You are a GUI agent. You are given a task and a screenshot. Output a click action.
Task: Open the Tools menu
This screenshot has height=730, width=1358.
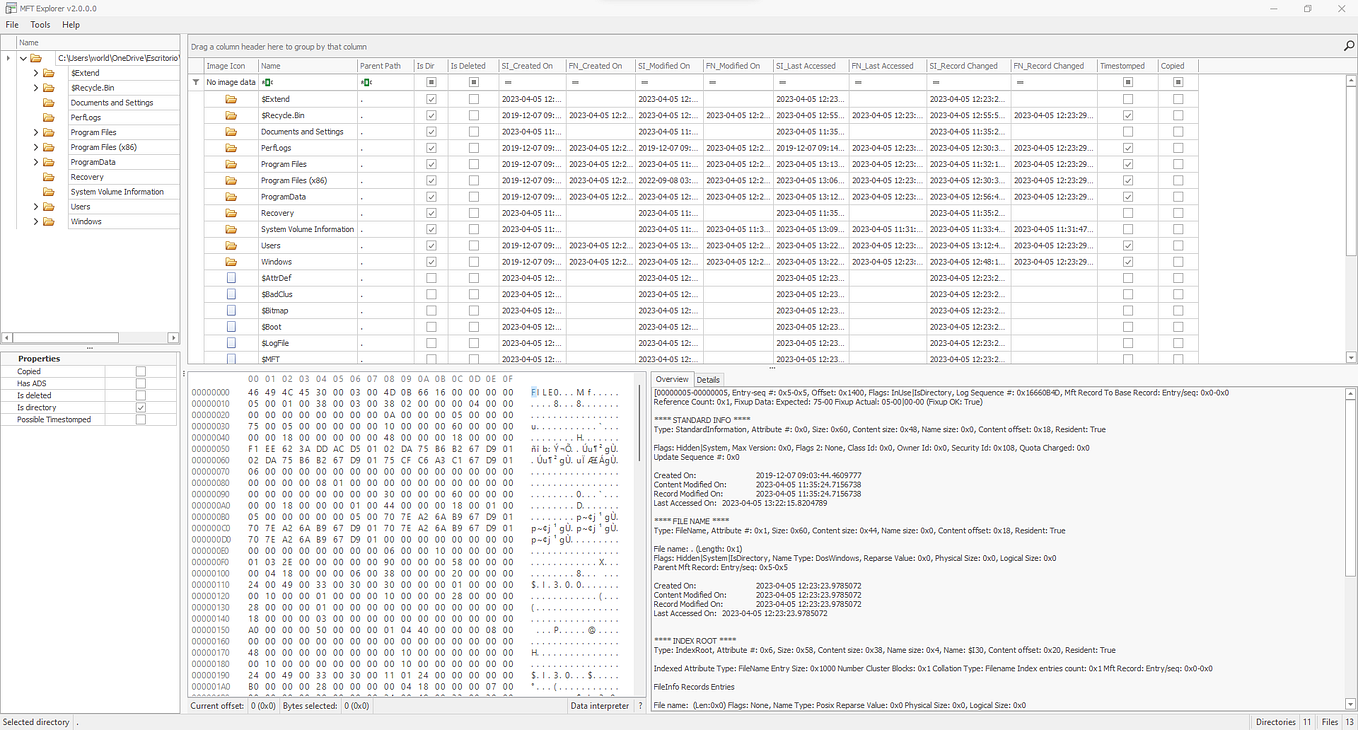(x=40, y=24)
